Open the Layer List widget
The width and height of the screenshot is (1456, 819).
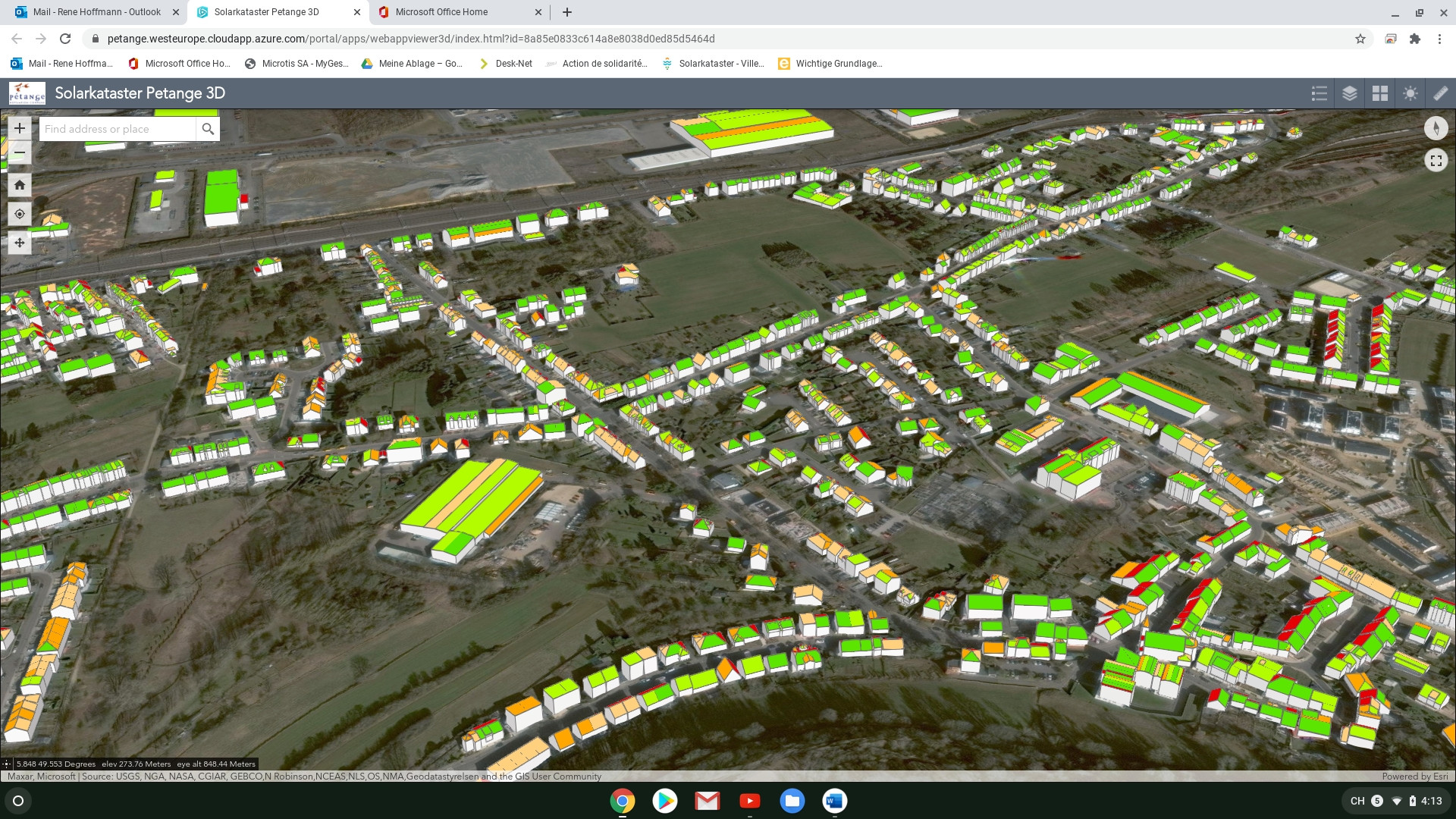pos(1350,93)
